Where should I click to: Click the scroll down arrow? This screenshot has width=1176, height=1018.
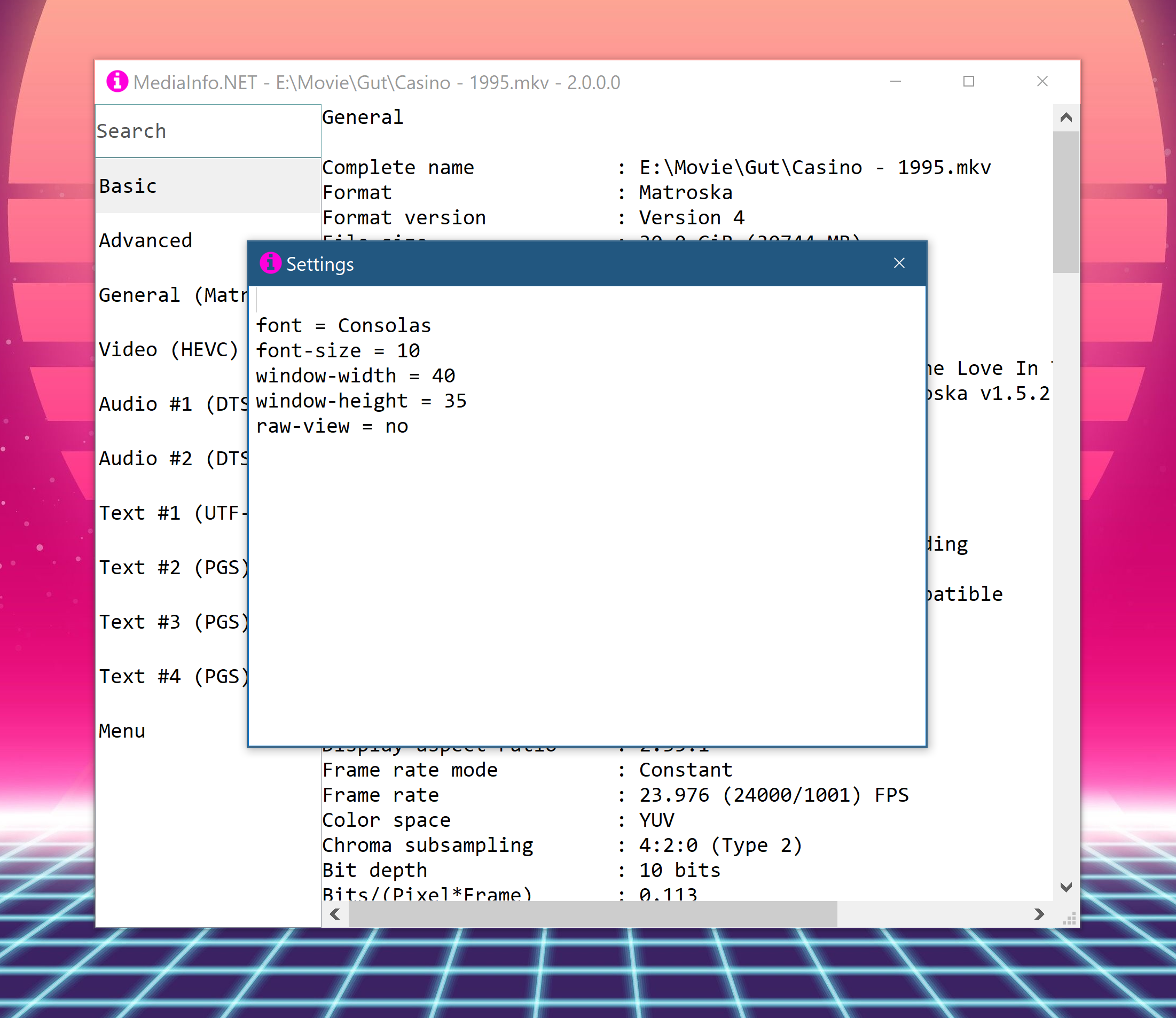1066,887
